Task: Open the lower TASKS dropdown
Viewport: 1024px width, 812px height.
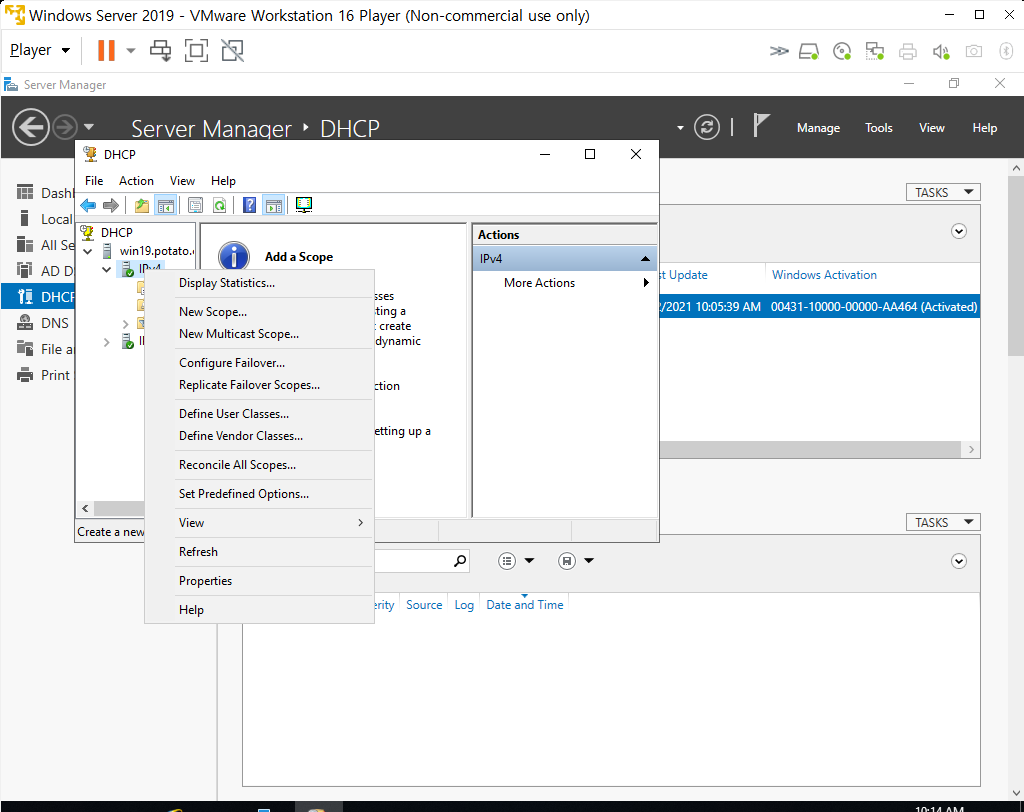Action: 943,522
